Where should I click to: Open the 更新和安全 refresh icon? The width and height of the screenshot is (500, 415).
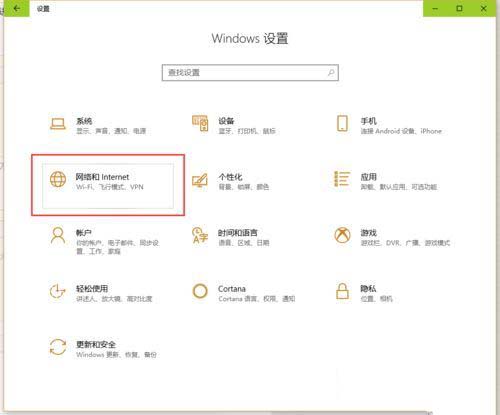[58, 347]
